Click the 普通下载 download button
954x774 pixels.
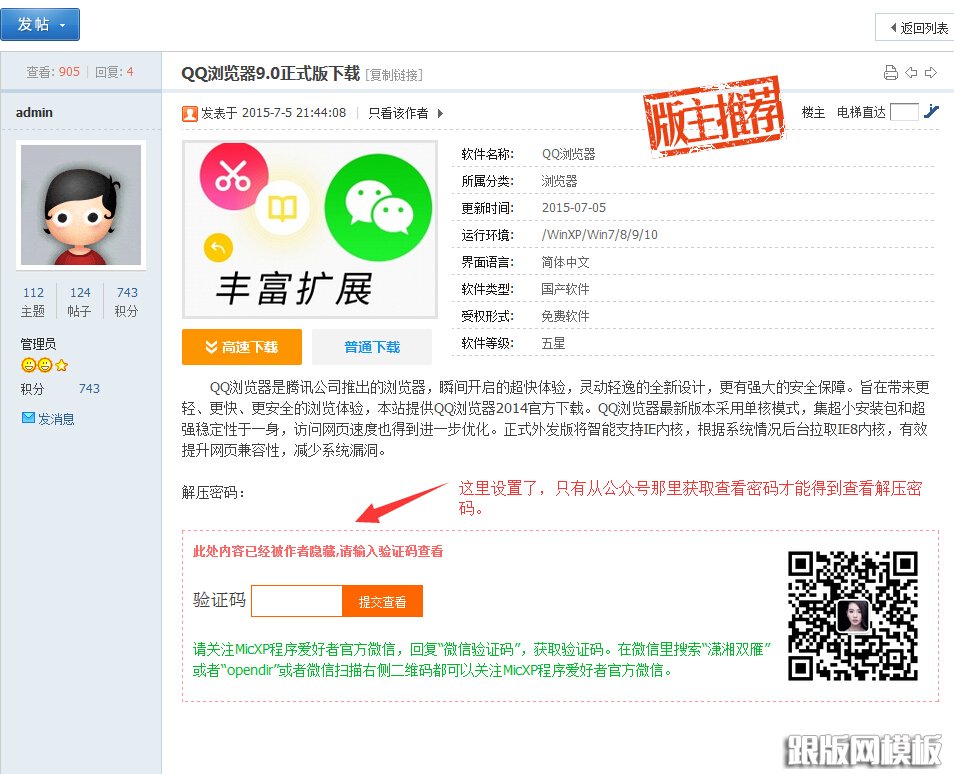tap(373, 346)
